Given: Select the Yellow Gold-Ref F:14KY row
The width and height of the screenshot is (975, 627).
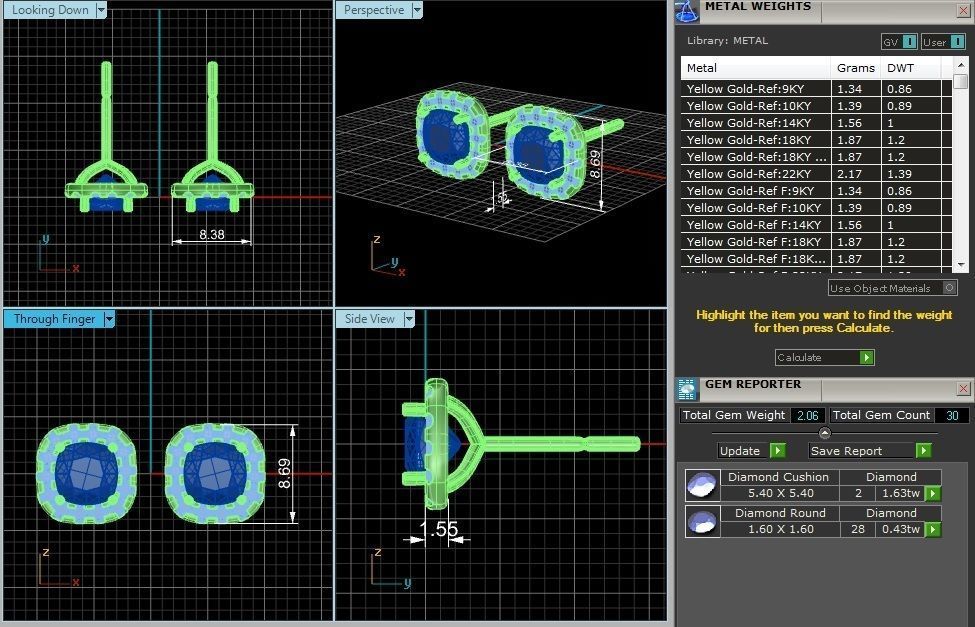Looking at the screenshot, I should point(816,225).
